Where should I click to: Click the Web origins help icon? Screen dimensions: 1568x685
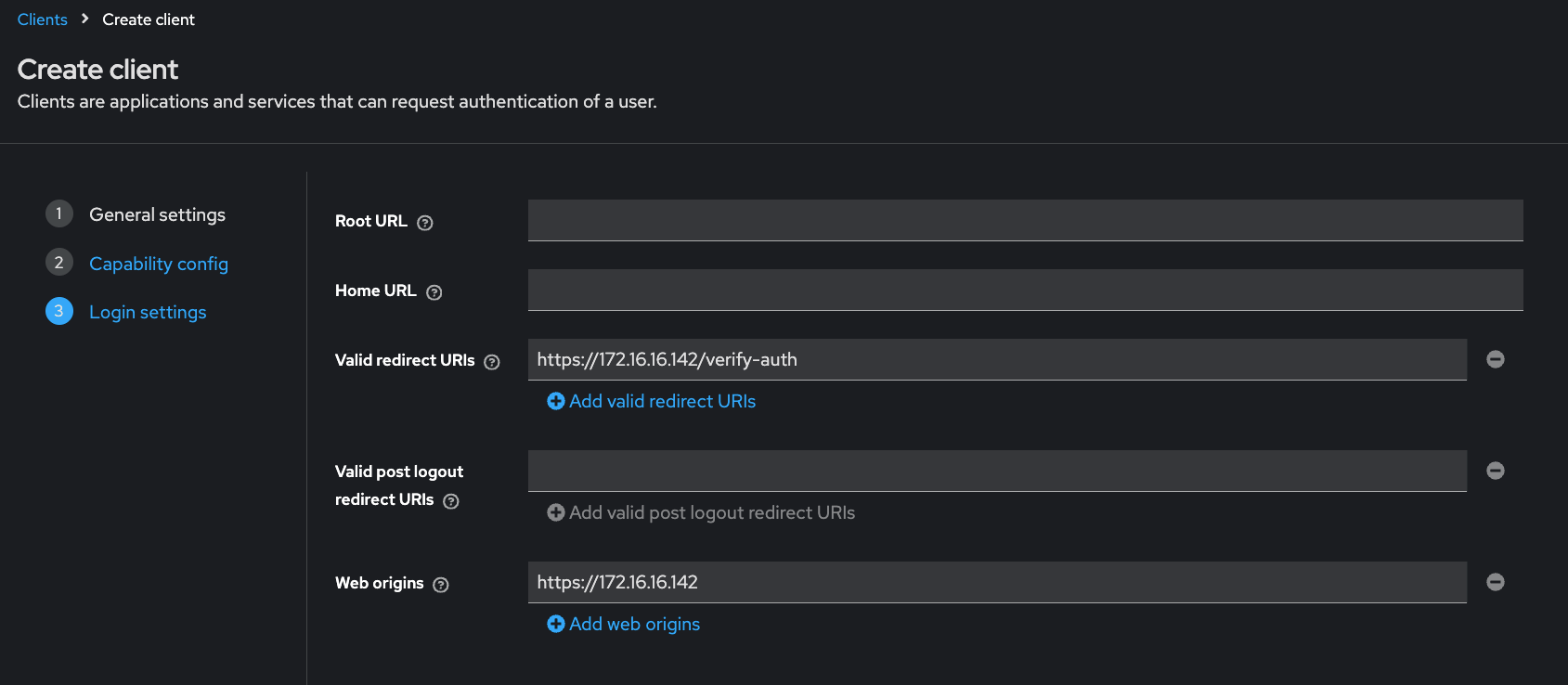coord(441,585)
